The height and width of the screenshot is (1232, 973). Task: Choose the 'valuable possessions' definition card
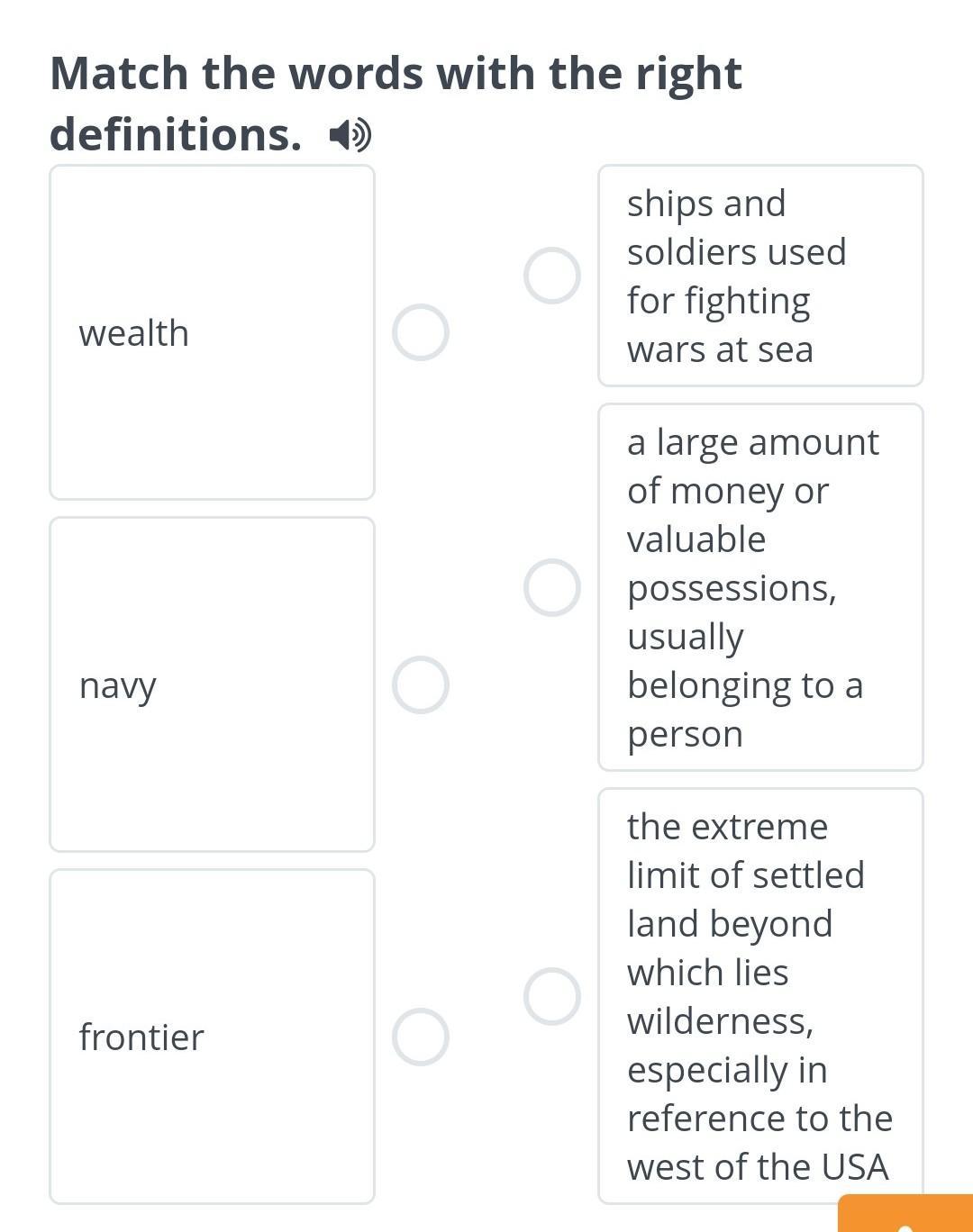[760, 587]
